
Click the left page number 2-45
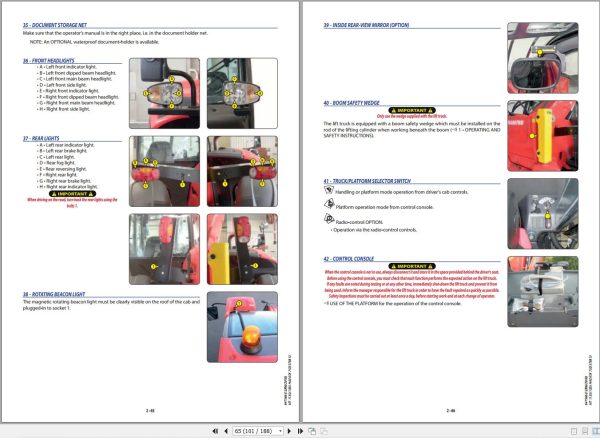point(150,410)
